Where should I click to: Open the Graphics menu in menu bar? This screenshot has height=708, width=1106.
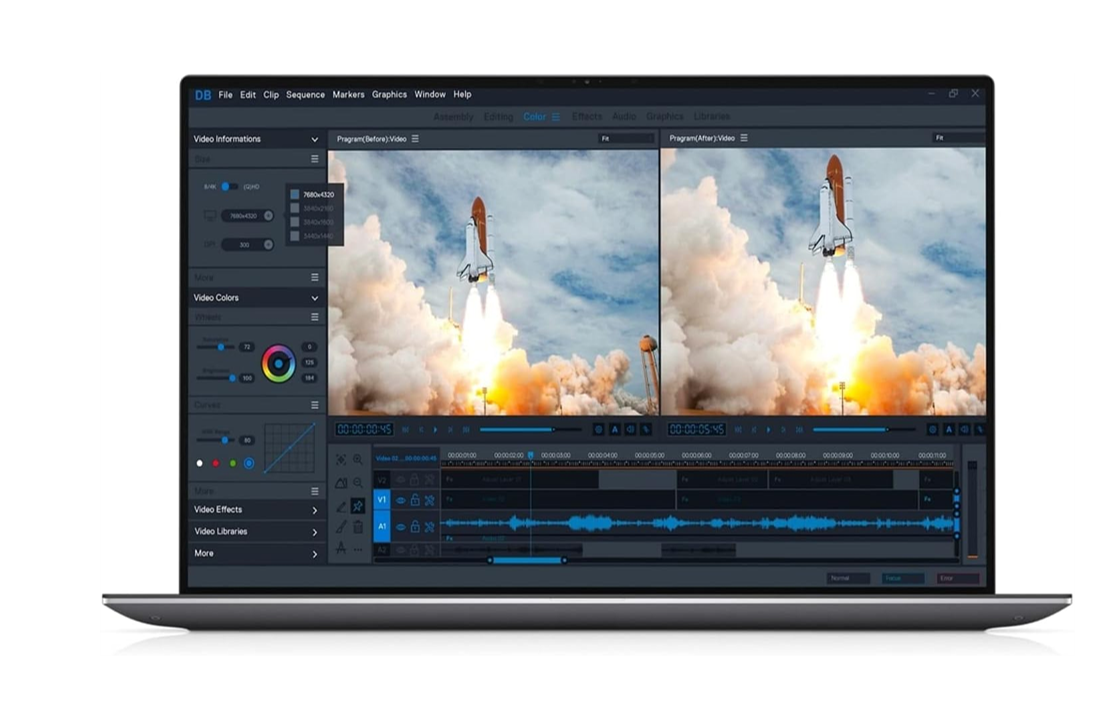click(x=389, y=95)
